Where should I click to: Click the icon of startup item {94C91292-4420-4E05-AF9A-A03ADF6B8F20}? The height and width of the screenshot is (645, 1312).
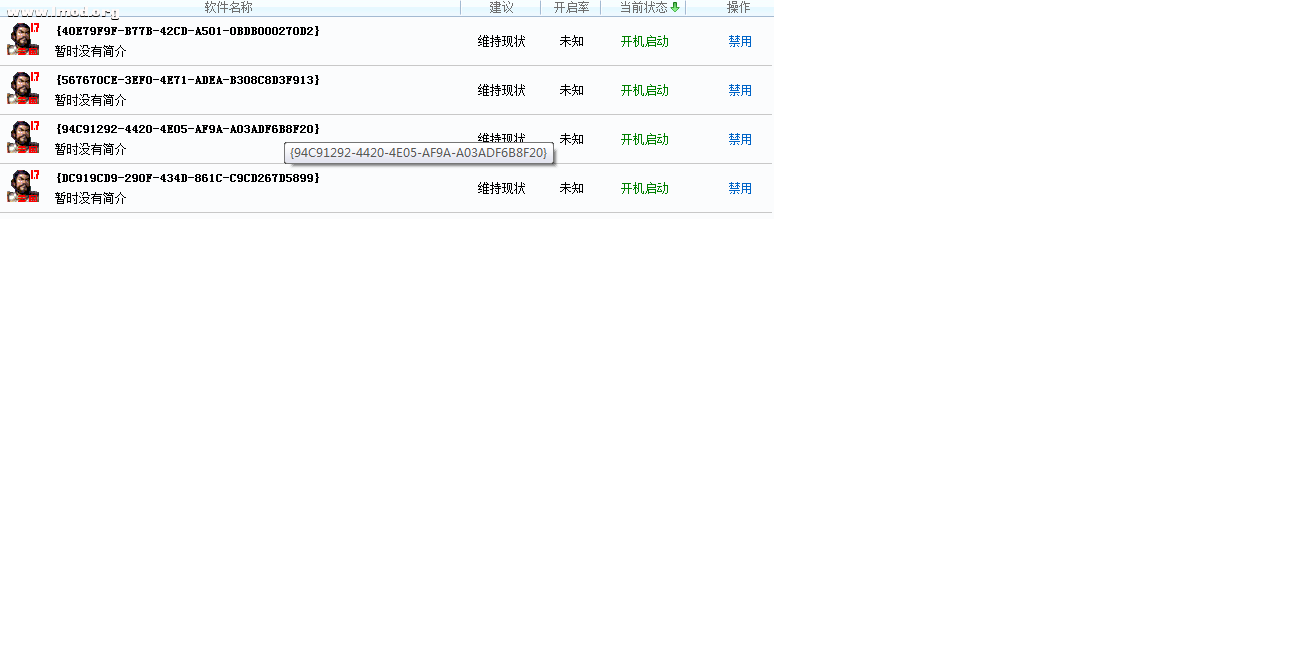click(x=23, y=137)
